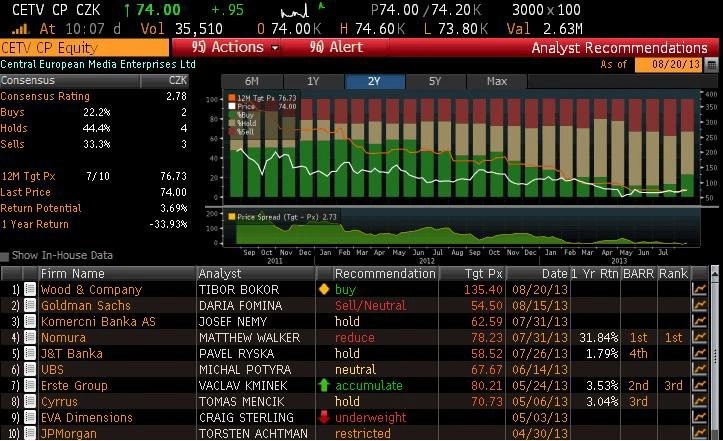Open document icon for Komercni Banka AS row

(30, 322)
